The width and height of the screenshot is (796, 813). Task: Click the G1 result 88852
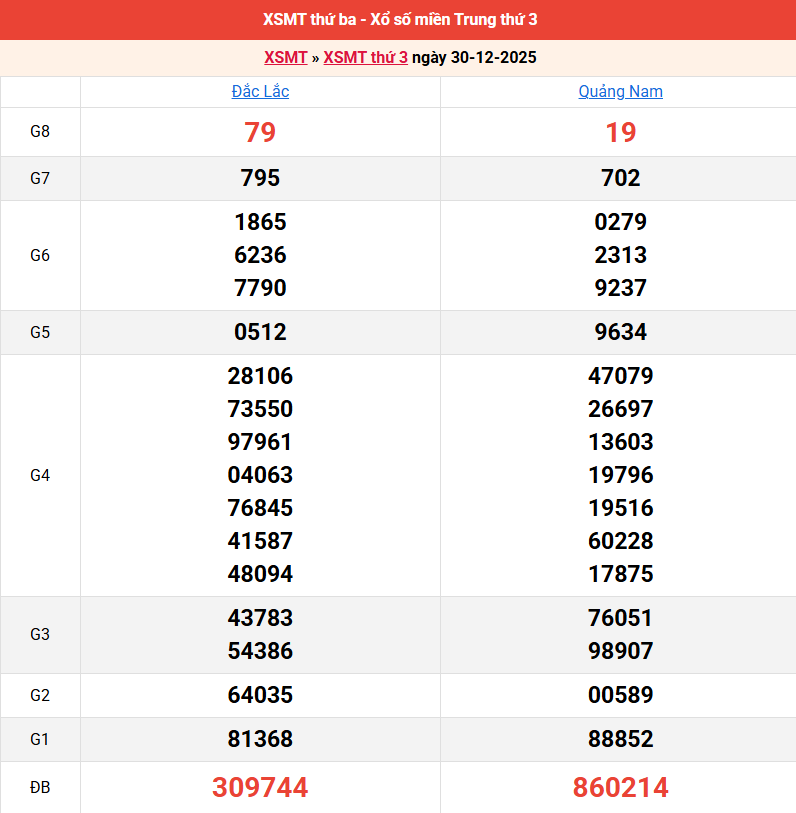tap(620, 739)
